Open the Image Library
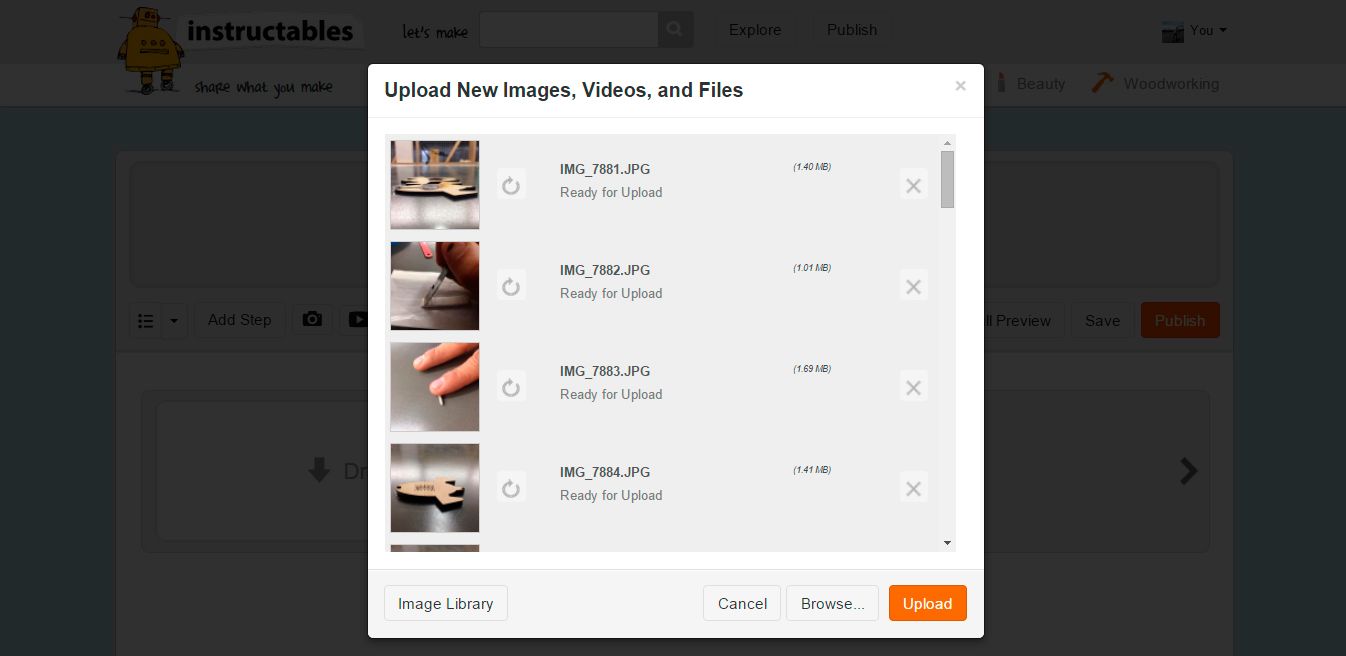This screenshot has width=1346, height=656. (445, 603)
